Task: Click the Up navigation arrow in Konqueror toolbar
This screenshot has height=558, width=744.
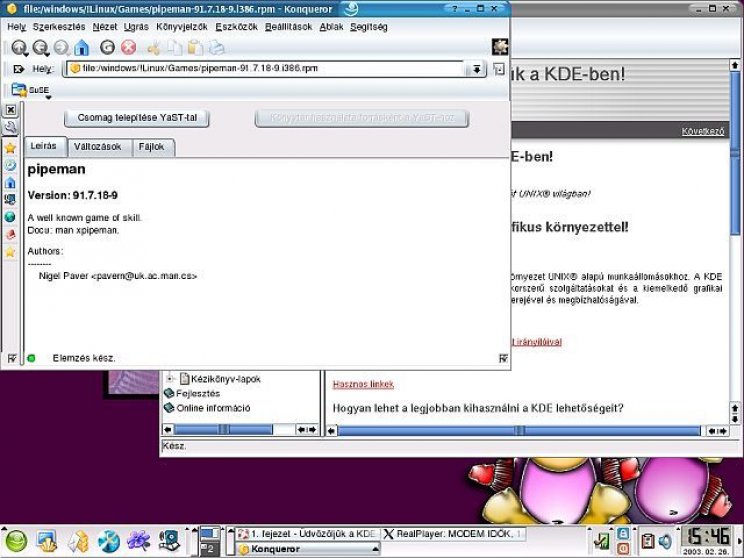Action: click(19, 47)
